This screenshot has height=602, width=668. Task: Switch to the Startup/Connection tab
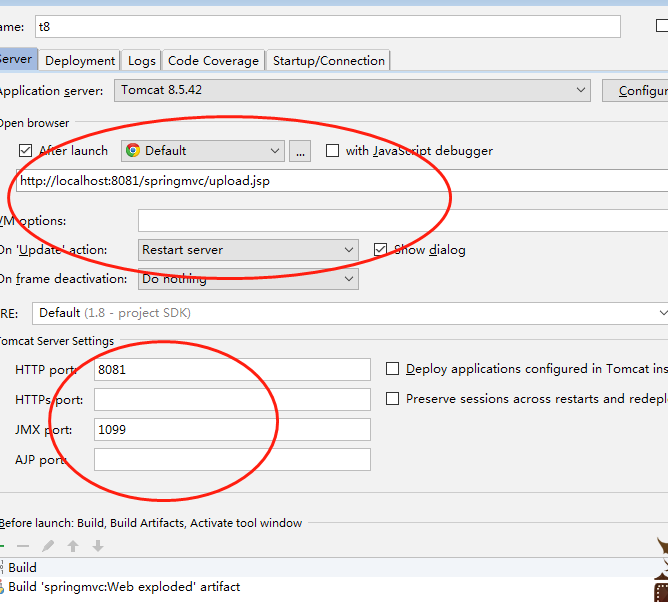328,60
